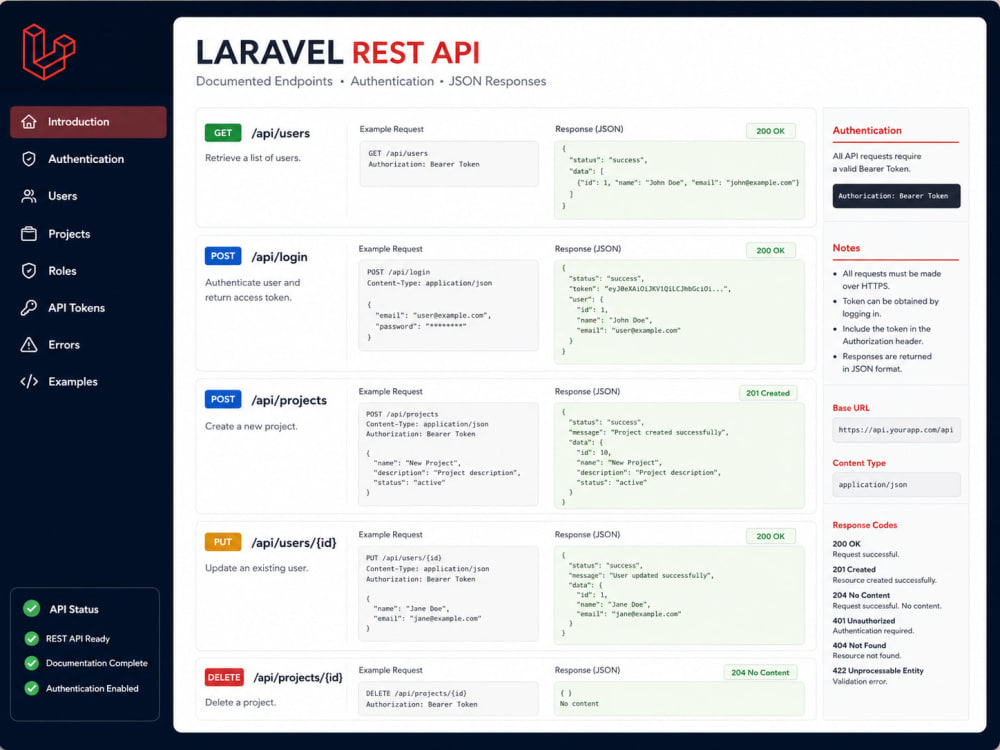Click the Laravel logo
1000x750 pixels.
click(49, 52)
